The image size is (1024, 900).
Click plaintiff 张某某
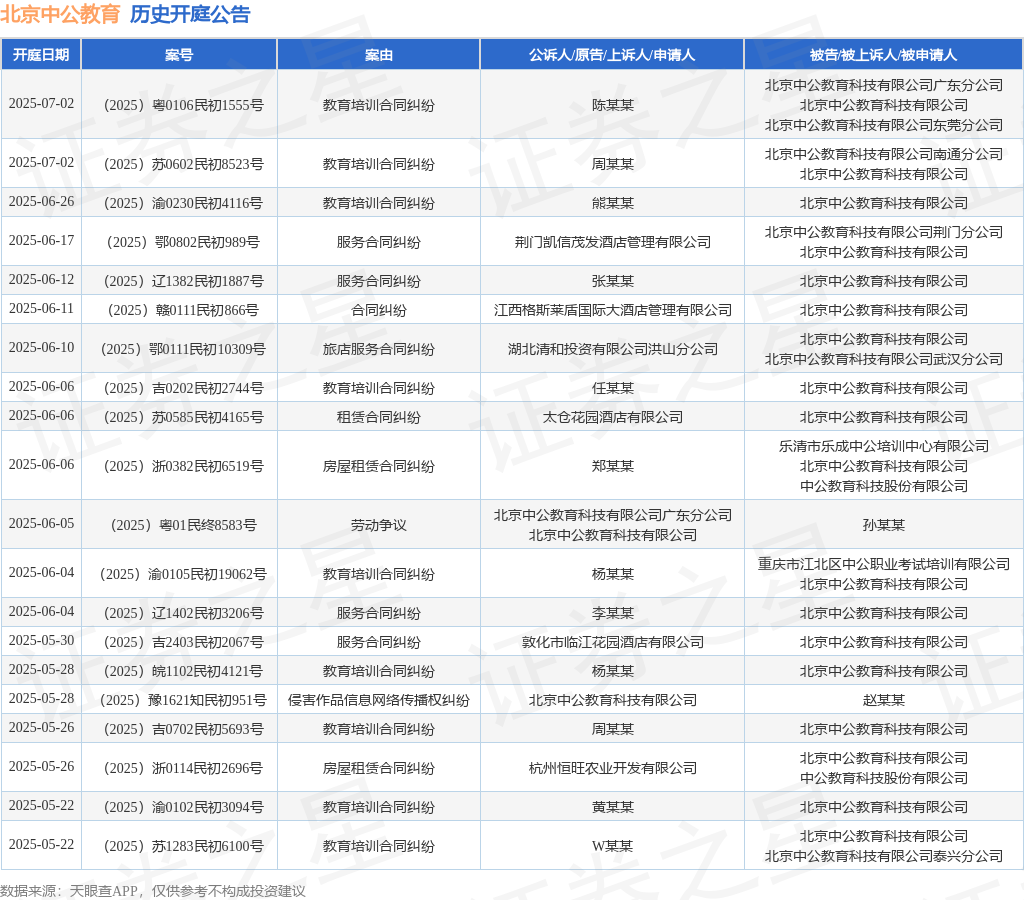tap(613, 281)
